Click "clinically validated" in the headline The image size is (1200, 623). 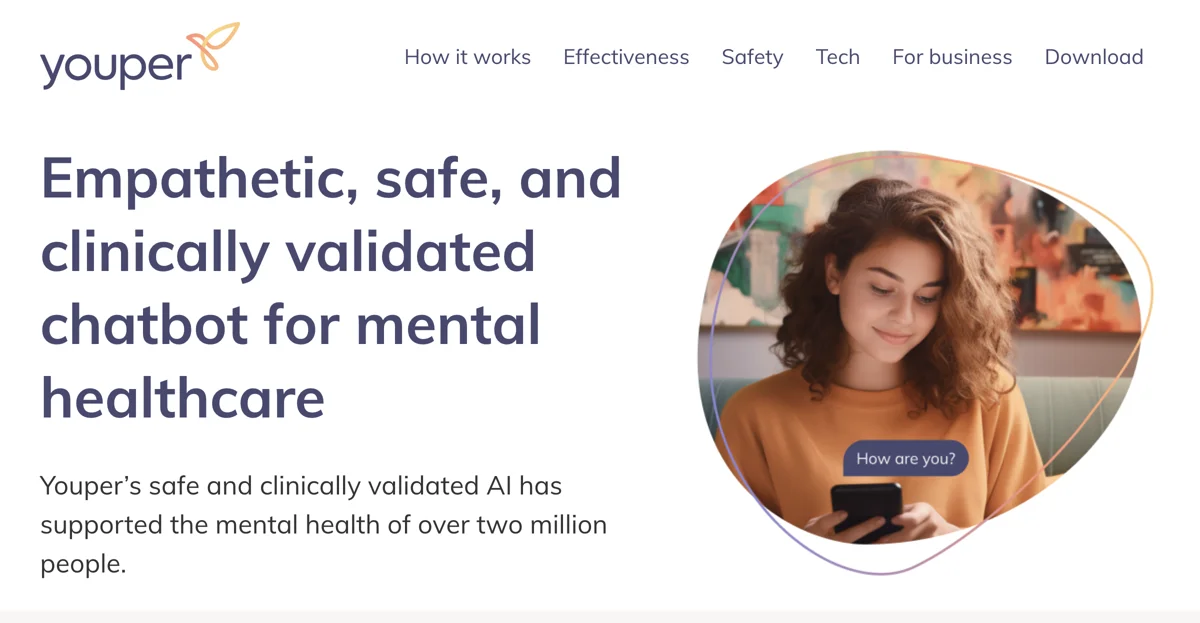(288, 251)
